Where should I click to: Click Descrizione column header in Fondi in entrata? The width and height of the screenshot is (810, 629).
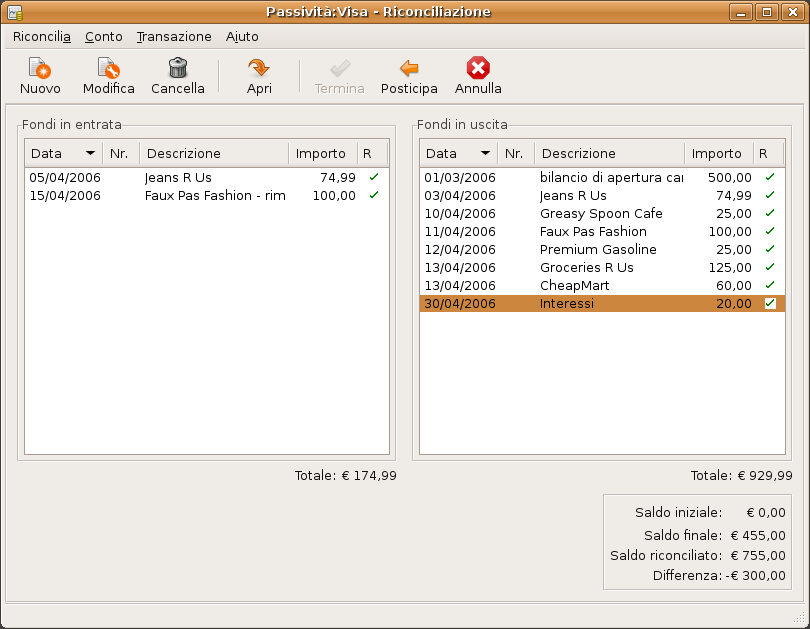[x=214, y=153]
